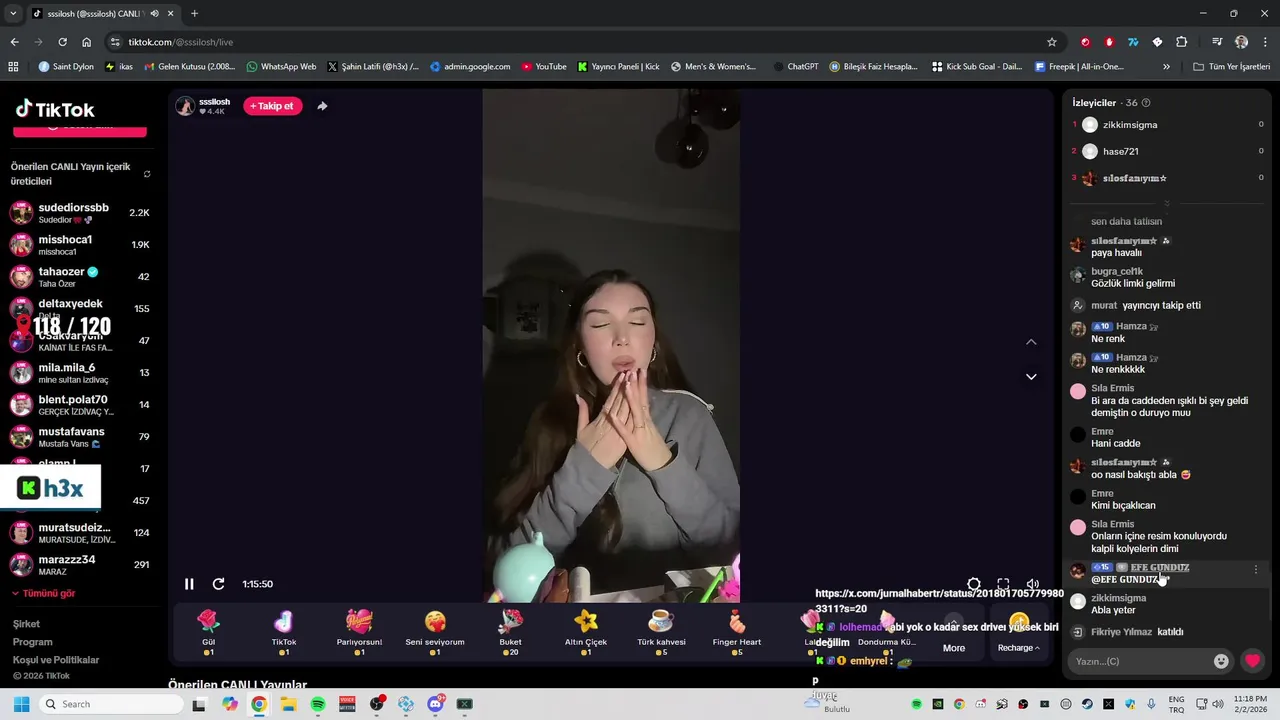1280x720 pixels.
Task: Open marazzz34 live channel
Action: [79, 565]
